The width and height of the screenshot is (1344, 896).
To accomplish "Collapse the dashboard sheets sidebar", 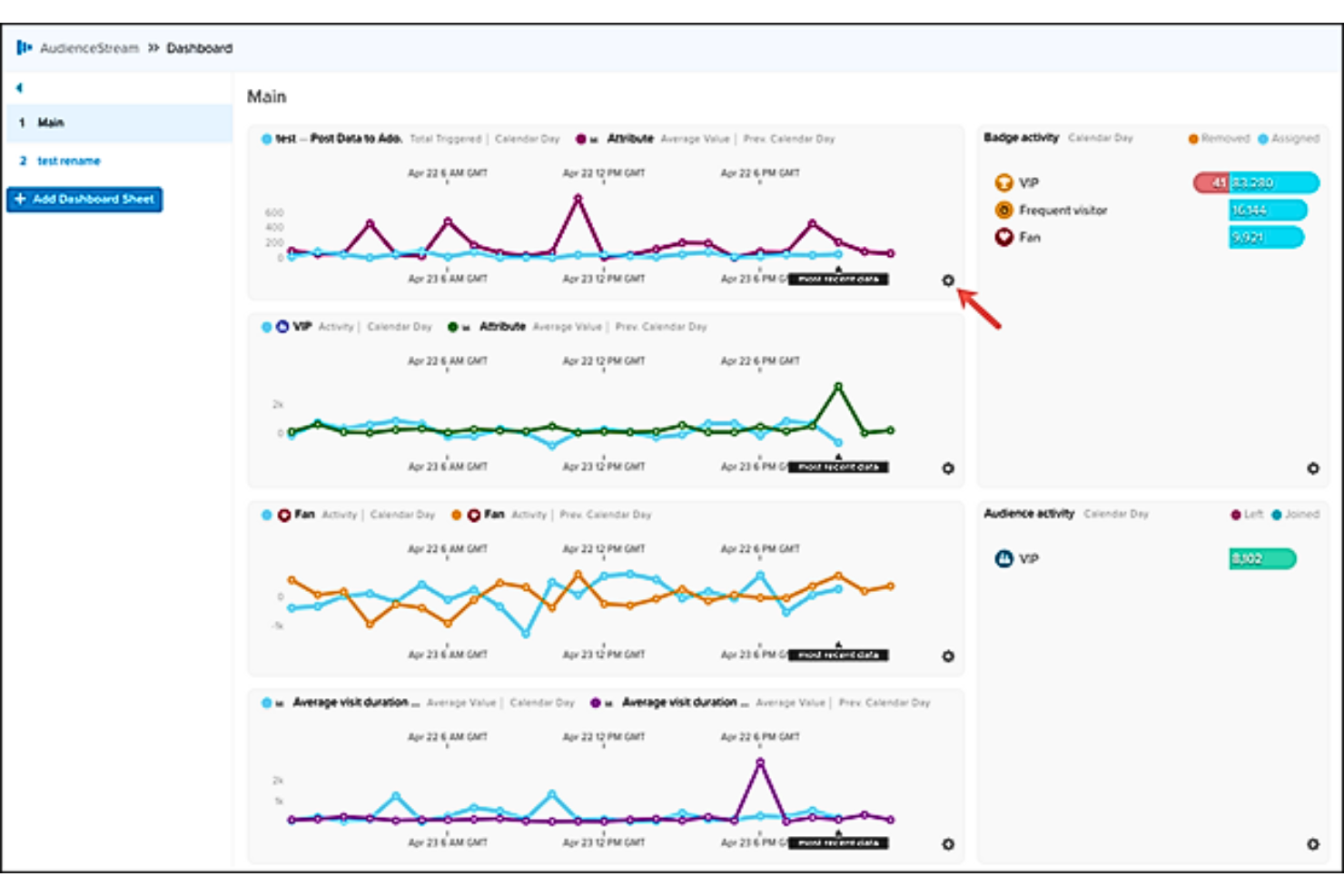I will pos(18,86).
